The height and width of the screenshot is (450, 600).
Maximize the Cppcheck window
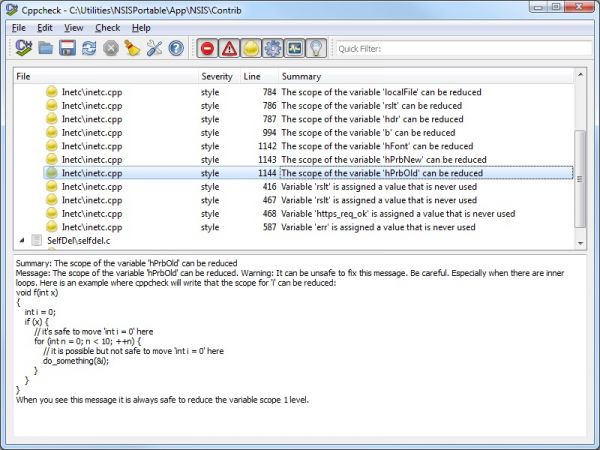tap(556, 7)
